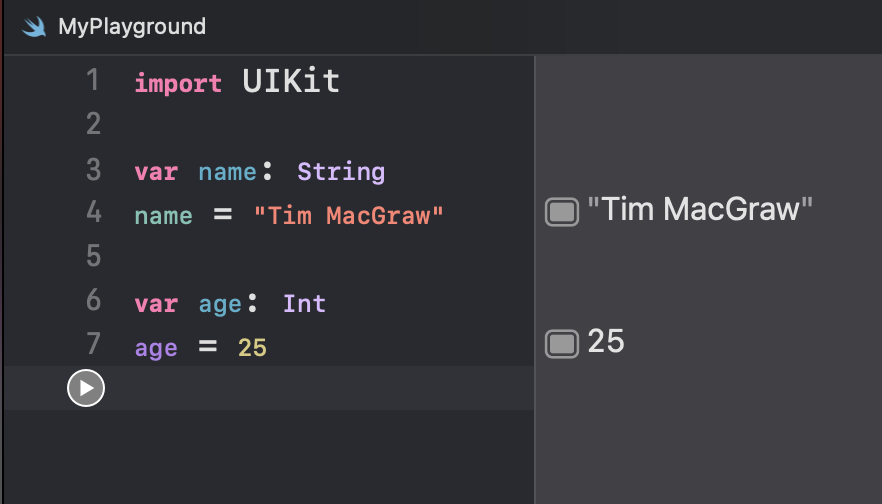Click the name variable declaration on line 3

[227, 172]
